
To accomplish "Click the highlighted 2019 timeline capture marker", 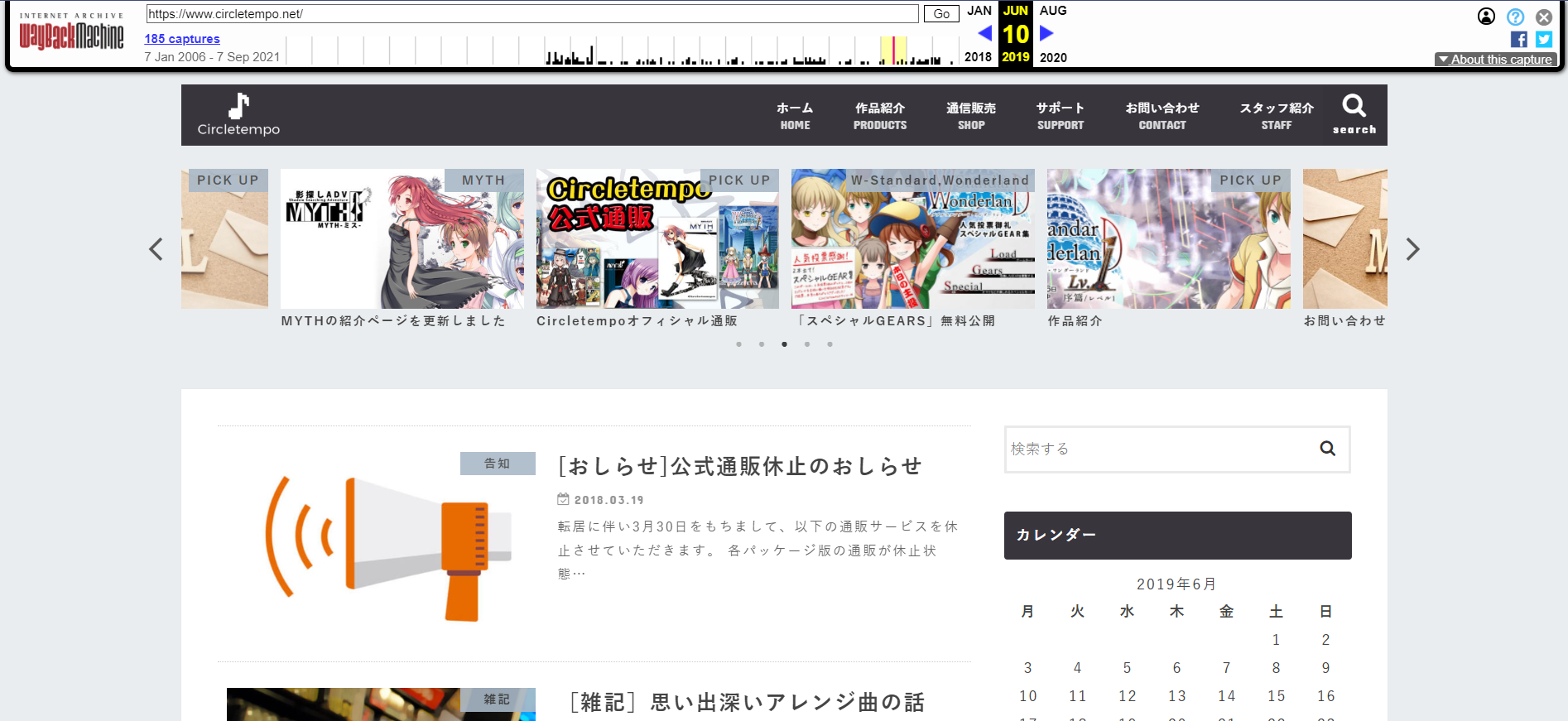I will pos(893,50).
